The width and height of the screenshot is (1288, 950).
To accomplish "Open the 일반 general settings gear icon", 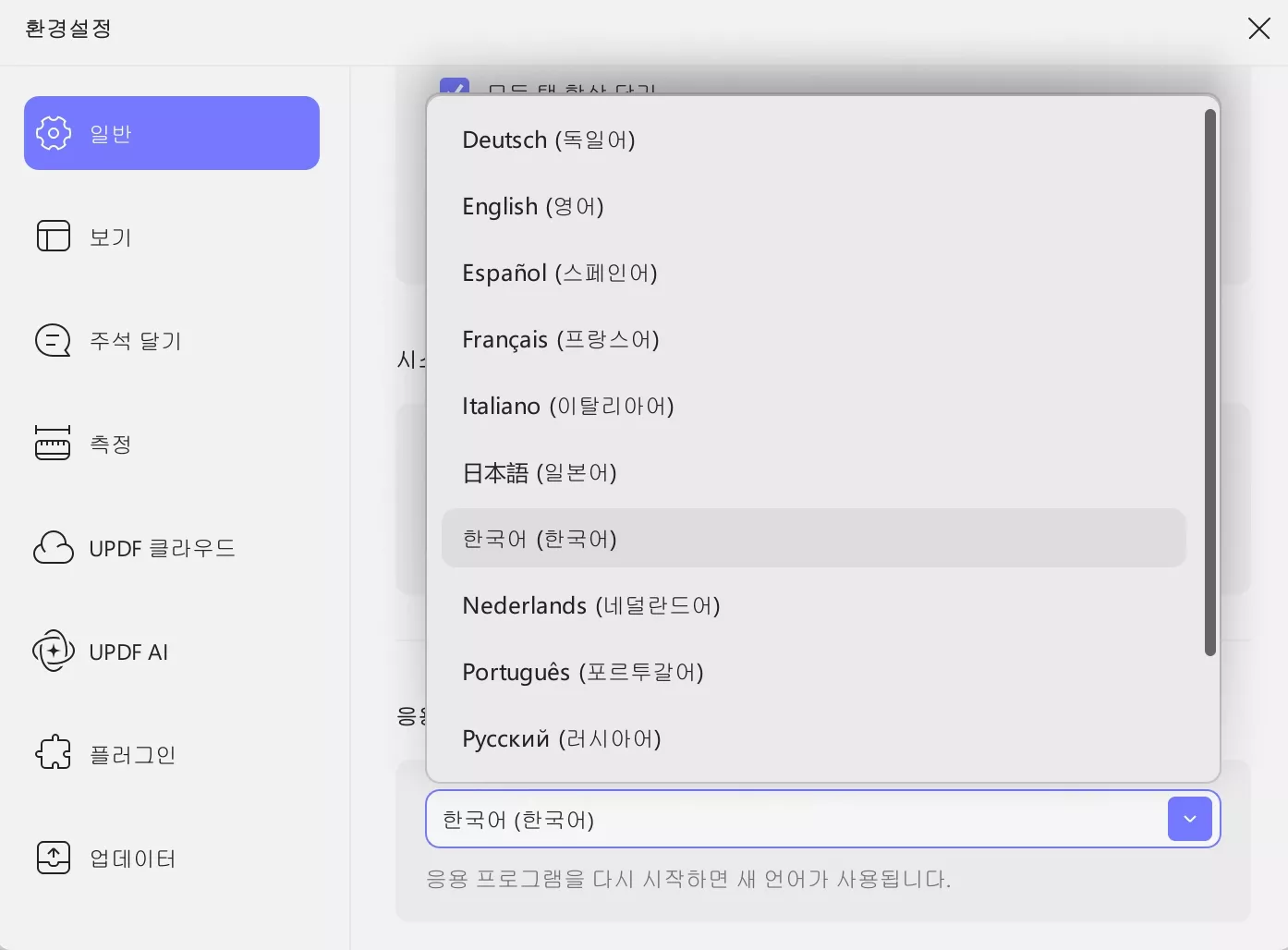I will [54, 133].
